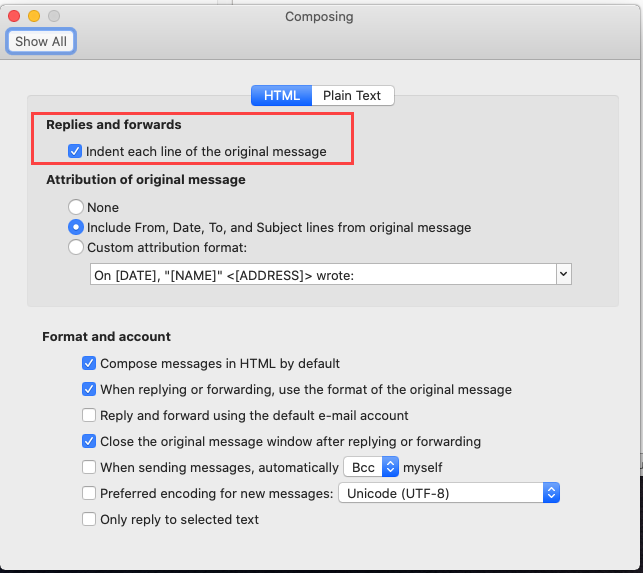Enable automatically Bcc myself checkbox
This screenshot has width=643, height=573.
(x=89, y=467)
